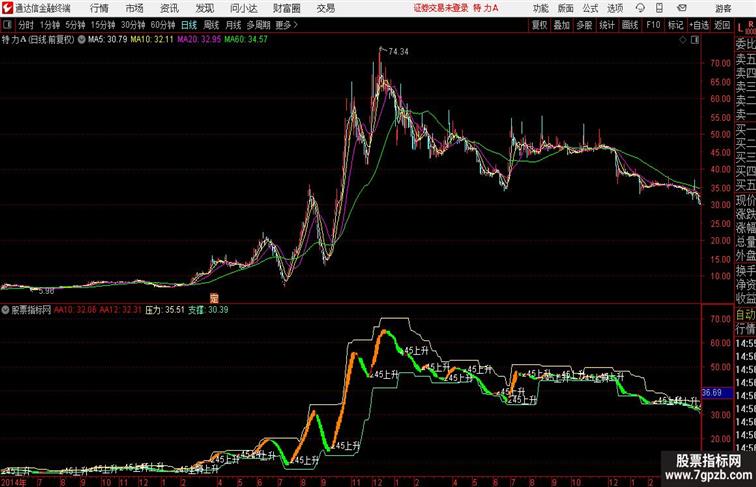Image resolution: width=756 pixels, height=487 pixels.
Task: Switch to the 30分钟 period tab
Action: click(x=133, y=25)
